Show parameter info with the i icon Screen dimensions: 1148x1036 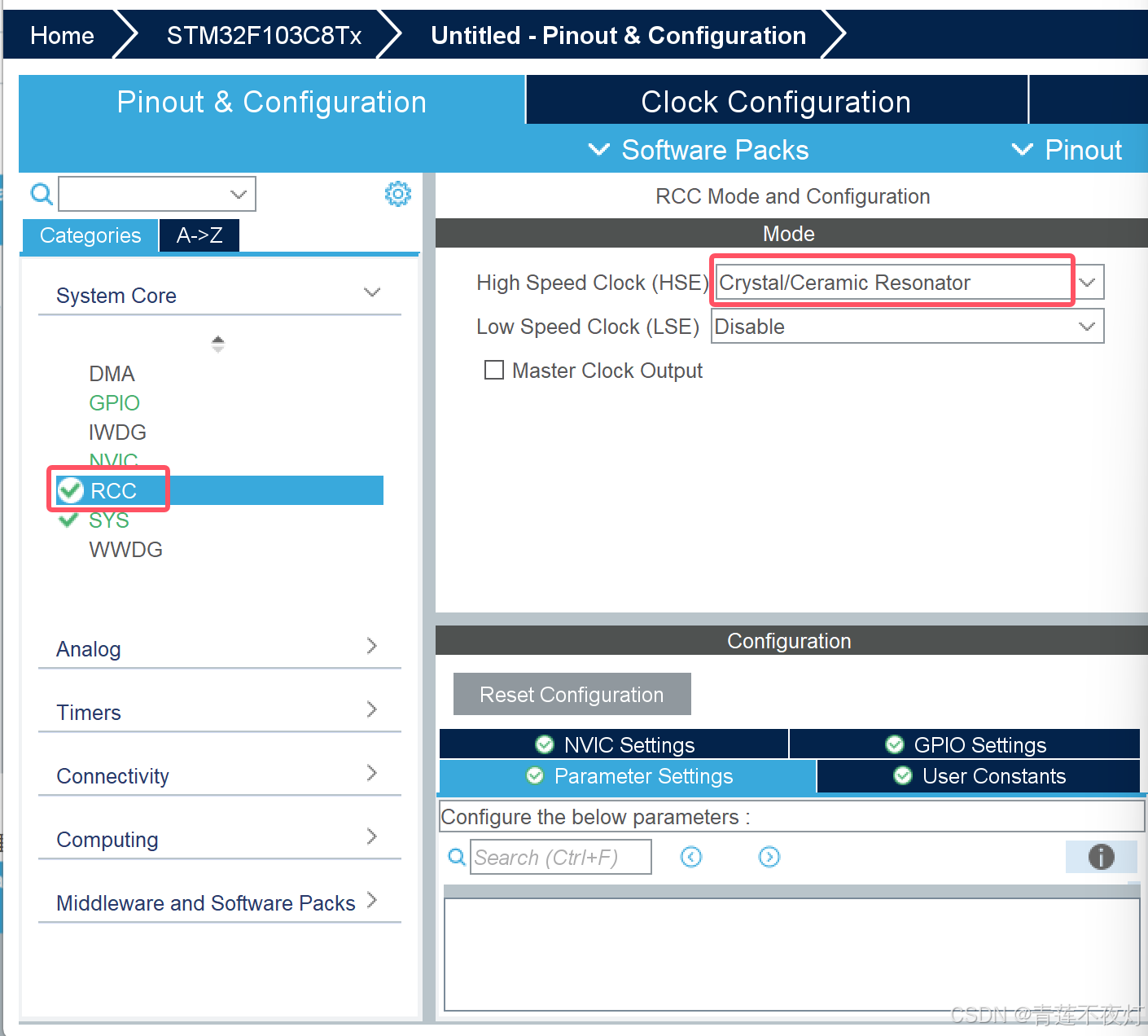[x=1101, y=857]
